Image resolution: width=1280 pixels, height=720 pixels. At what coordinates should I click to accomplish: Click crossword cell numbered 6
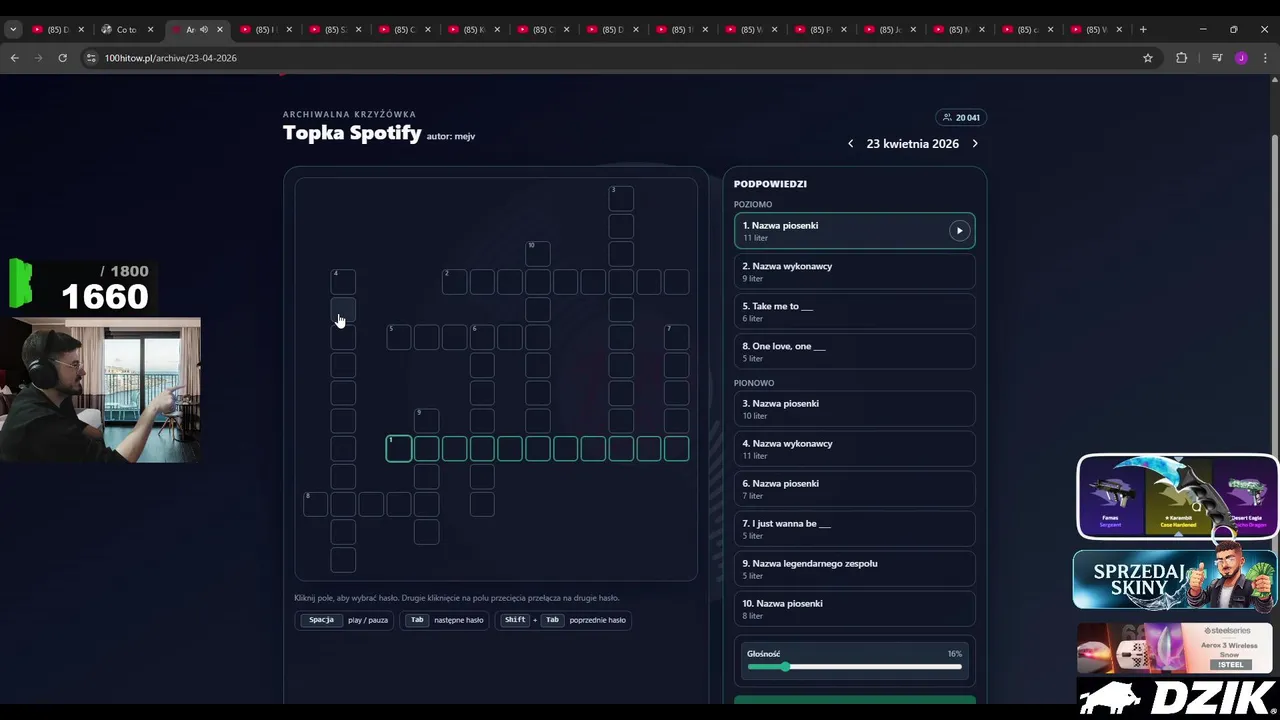(482, 337)
